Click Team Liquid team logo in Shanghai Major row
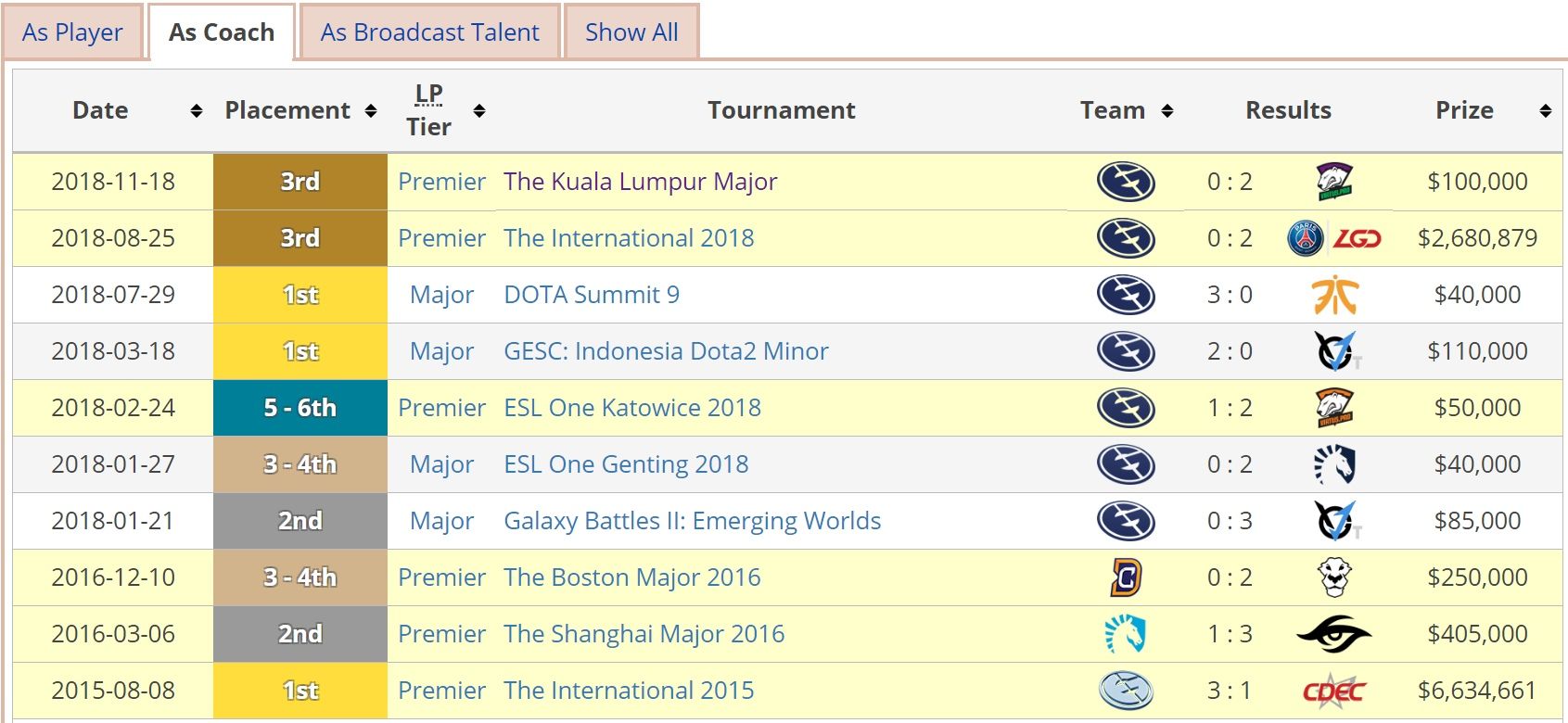This screenshot has height=723, width=1568. pyautogui.click(x=1126, y=634)
